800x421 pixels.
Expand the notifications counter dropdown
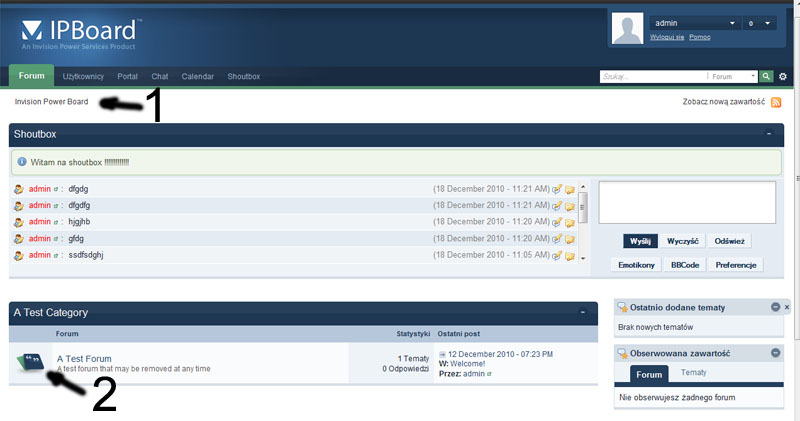tap(767, 23)
